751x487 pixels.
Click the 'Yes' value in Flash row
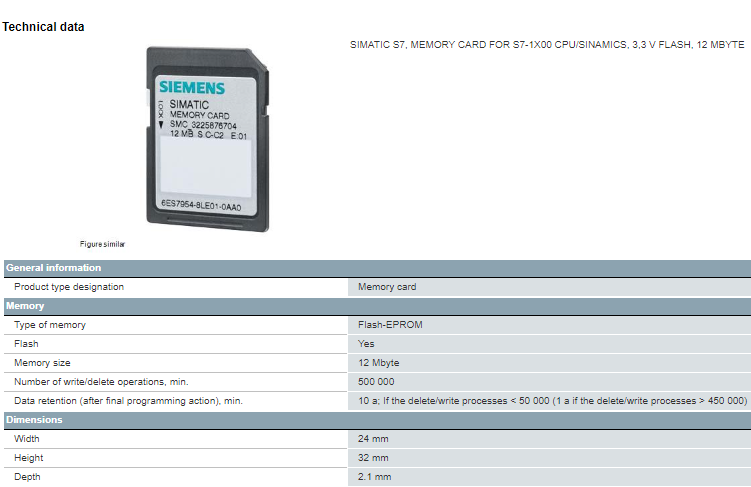tap(366, 344)
